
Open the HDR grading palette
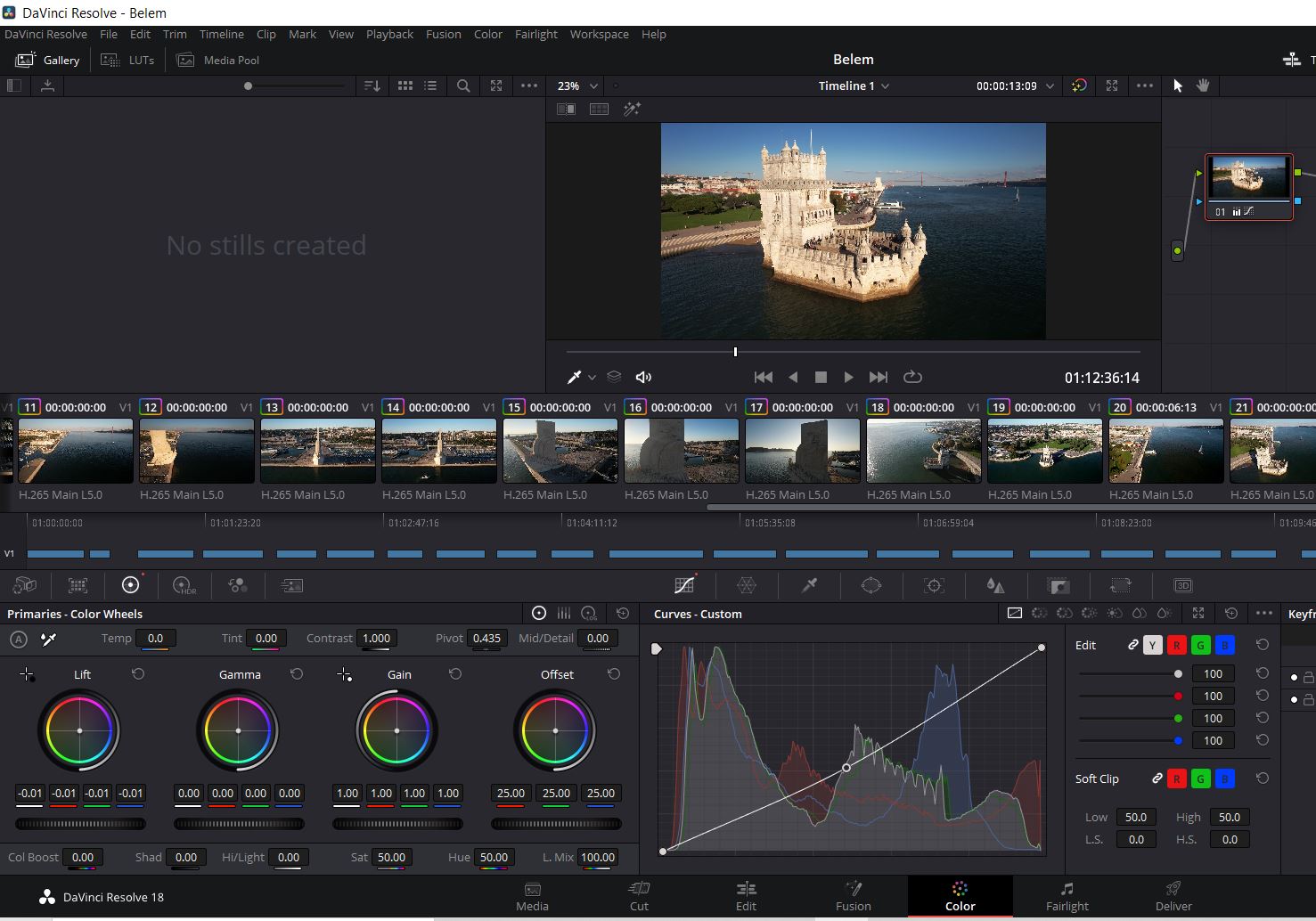(x=184, y=585)
